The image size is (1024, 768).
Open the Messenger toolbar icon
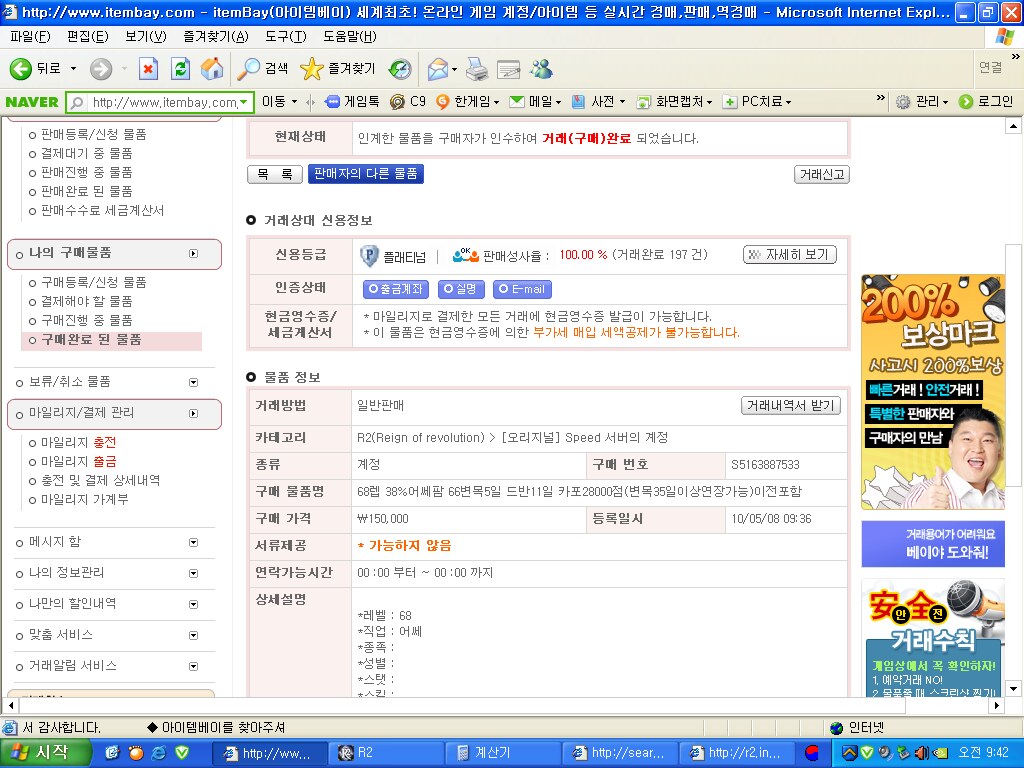point(541,68)
